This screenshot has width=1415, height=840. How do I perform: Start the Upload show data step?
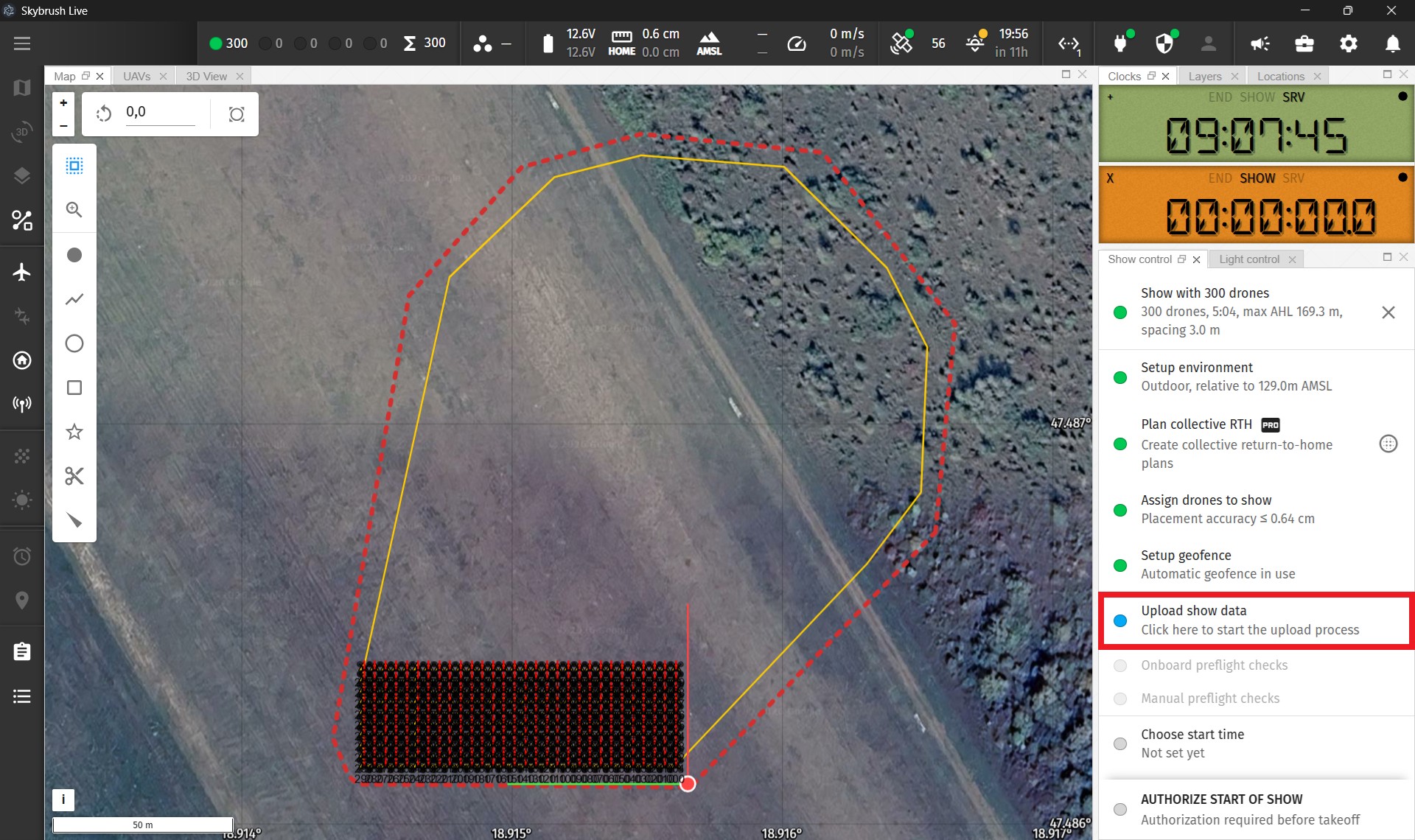[1256, 620]
